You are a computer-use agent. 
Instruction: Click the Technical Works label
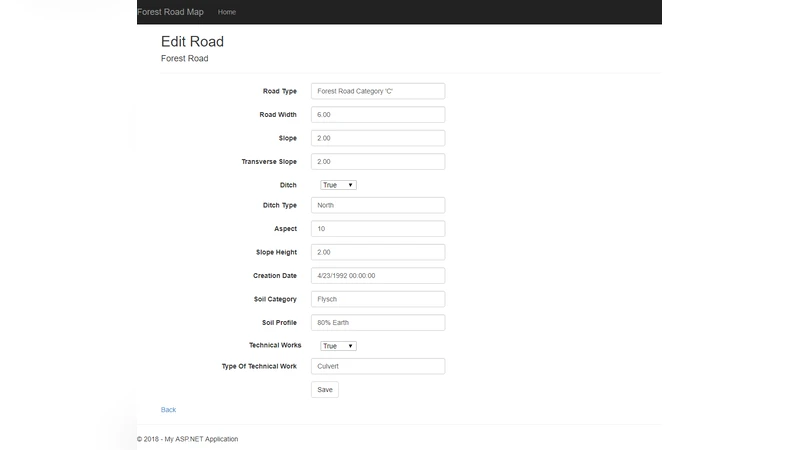point(275,345)
